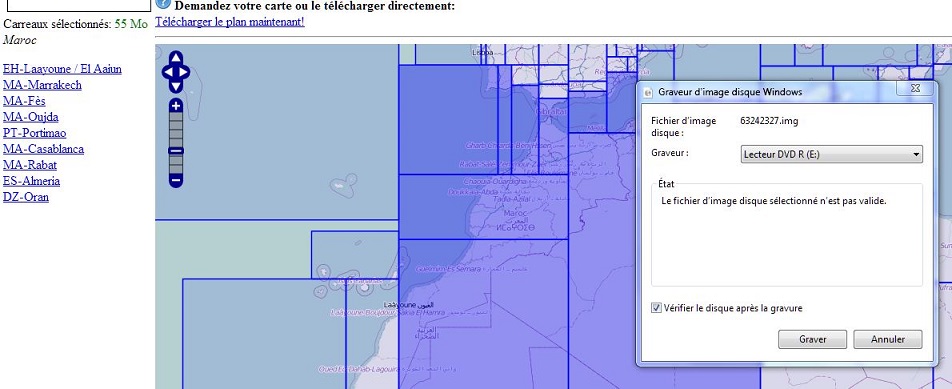
Task: Pan the map up with the arrow
Action: [175, 59]
